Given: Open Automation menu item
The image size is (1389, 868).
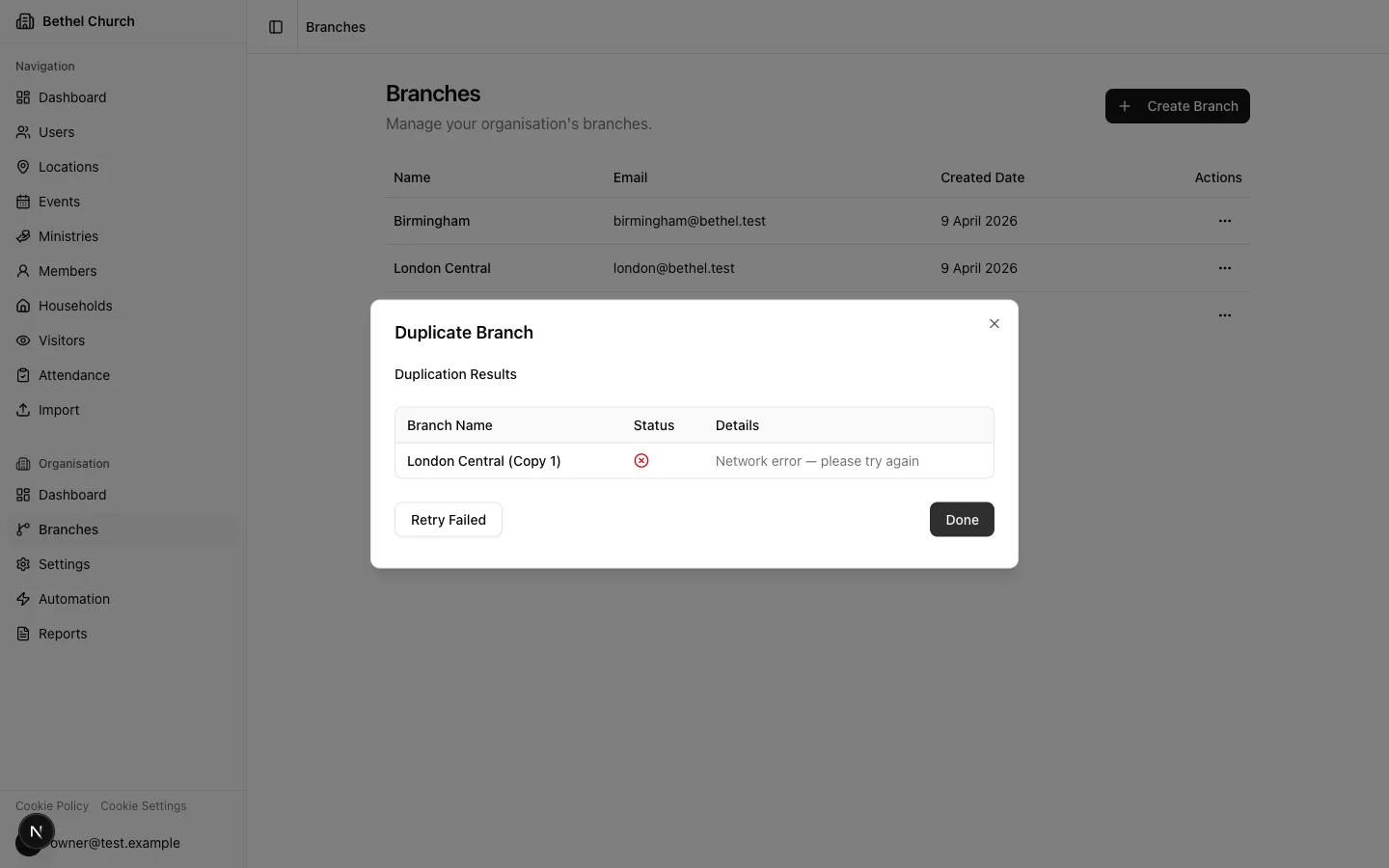Looking at the screenshot, I should (123, 599).
